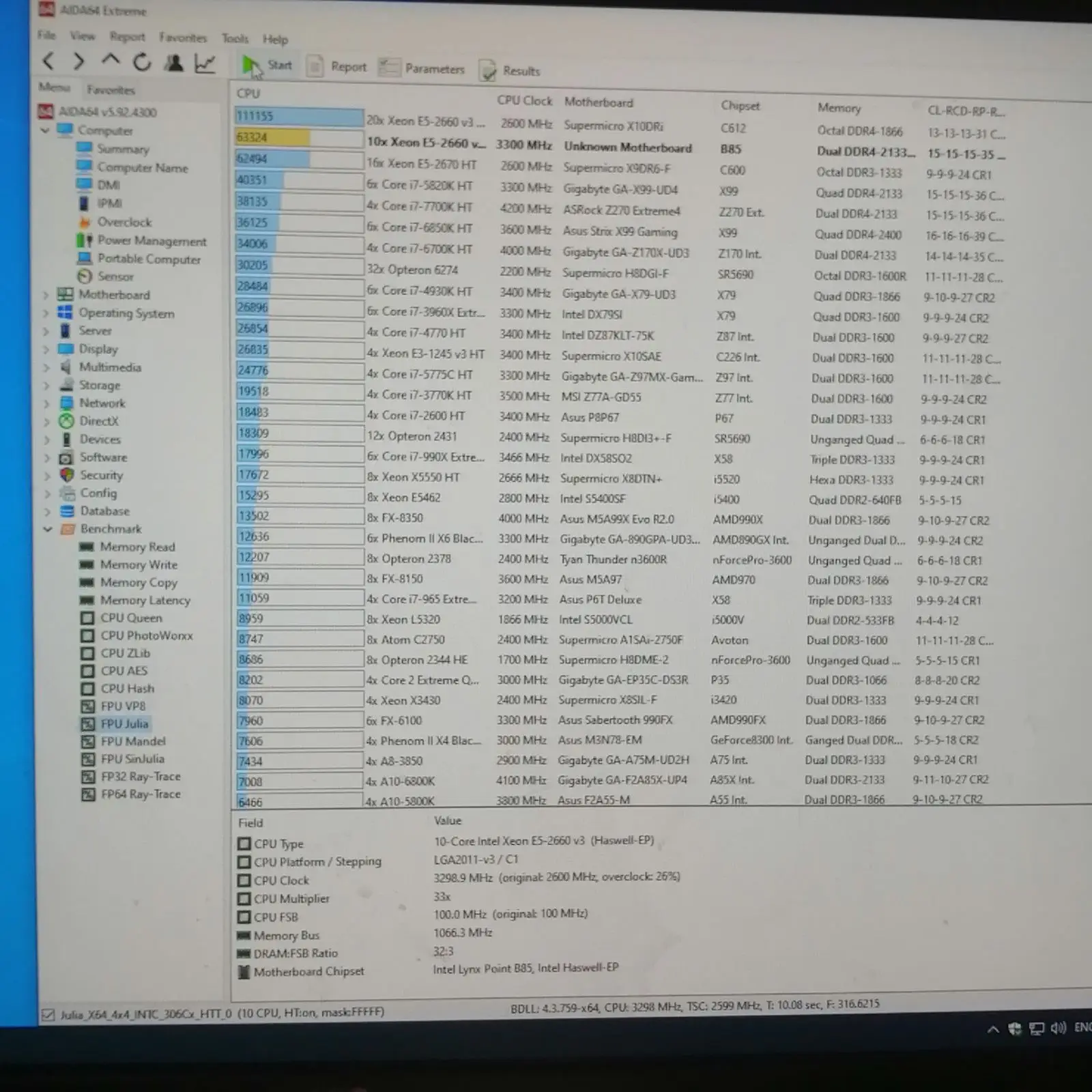Select the Memory Copy benchmark icon
Viewport: 1092px width, 1092px height.
coord(87,582)
